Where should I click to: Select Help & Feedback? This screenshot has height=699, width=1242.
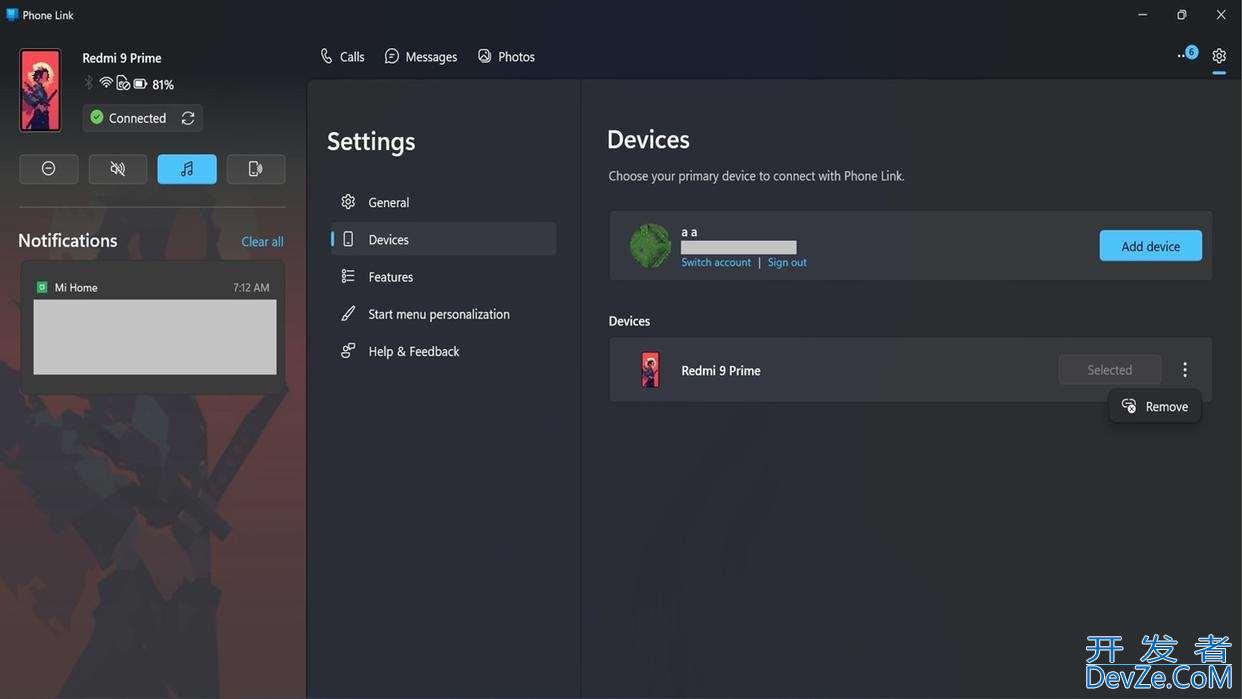(x=444, y=351)
